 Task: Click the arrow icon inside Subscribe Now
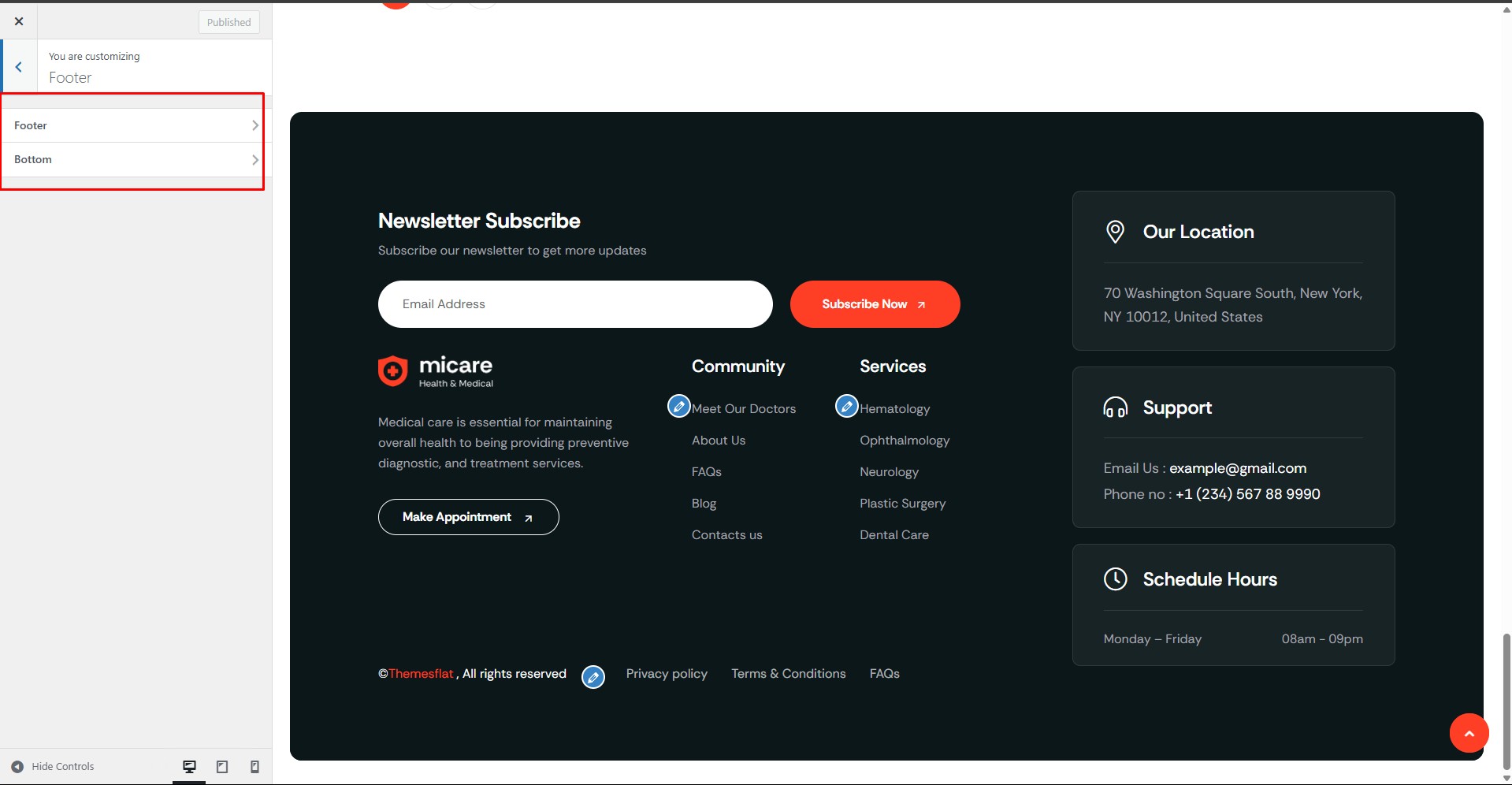921,305
